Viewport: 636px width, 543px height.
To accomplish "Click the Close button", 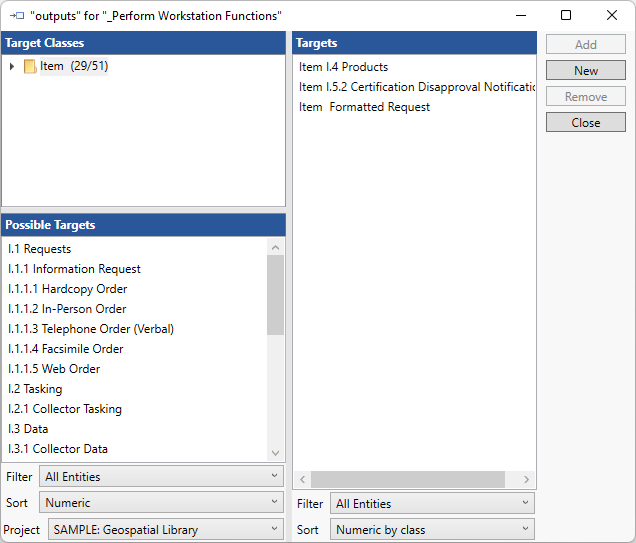I will (x=586, y=123).
